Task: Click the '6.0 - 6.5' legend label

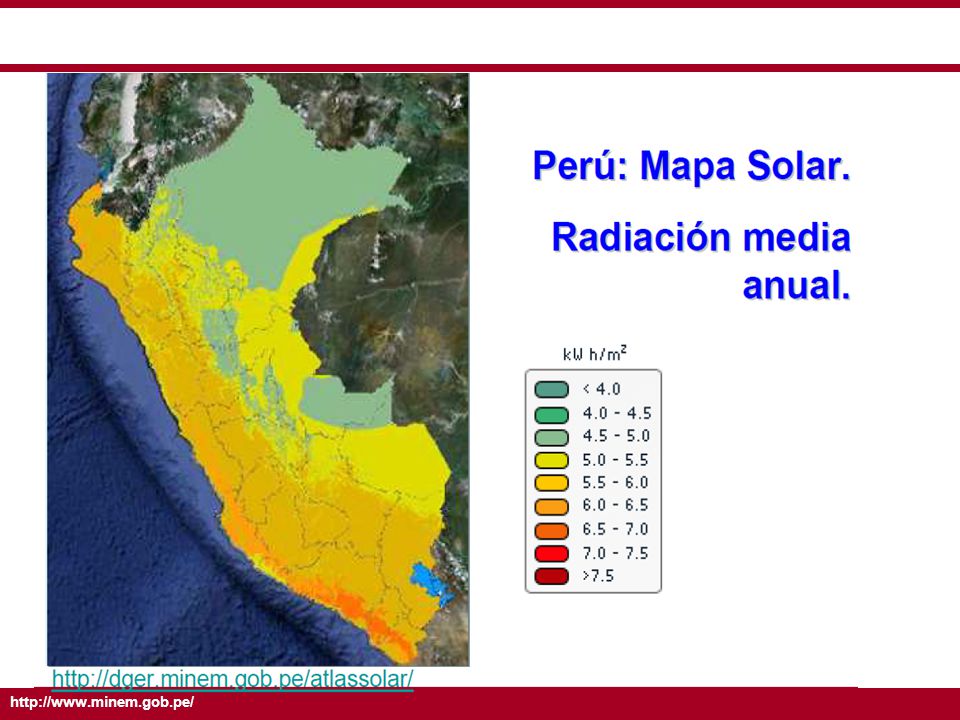Action: [615, 506]
